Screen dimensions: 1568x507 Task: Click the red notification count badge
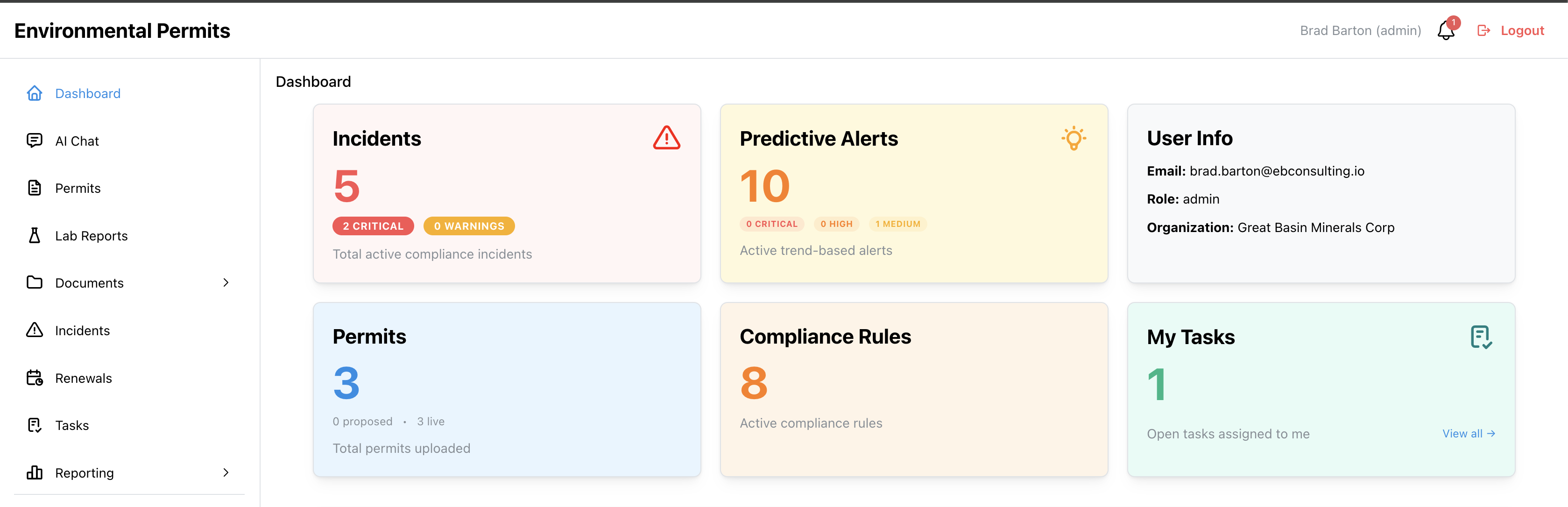point(1454,22)
